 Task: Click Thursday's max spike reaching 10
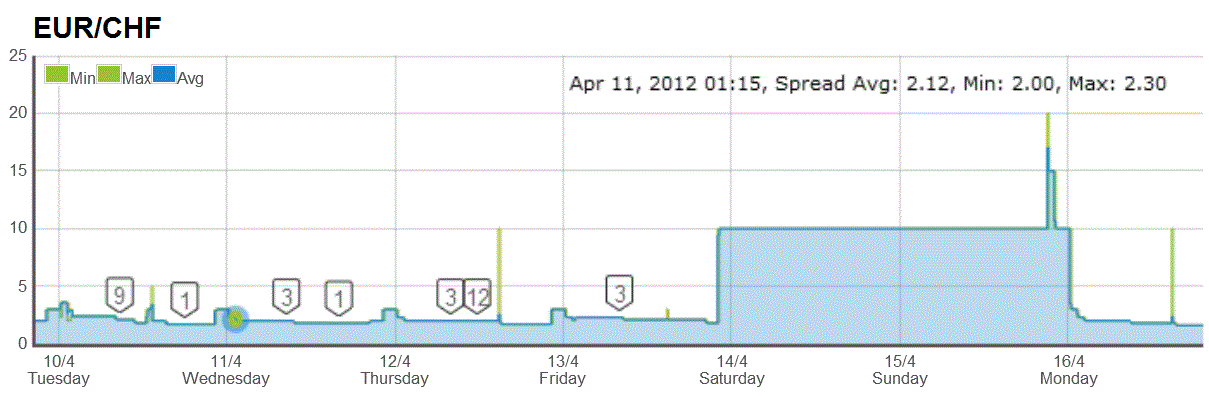pyautogui.click(x=499, y=231)
